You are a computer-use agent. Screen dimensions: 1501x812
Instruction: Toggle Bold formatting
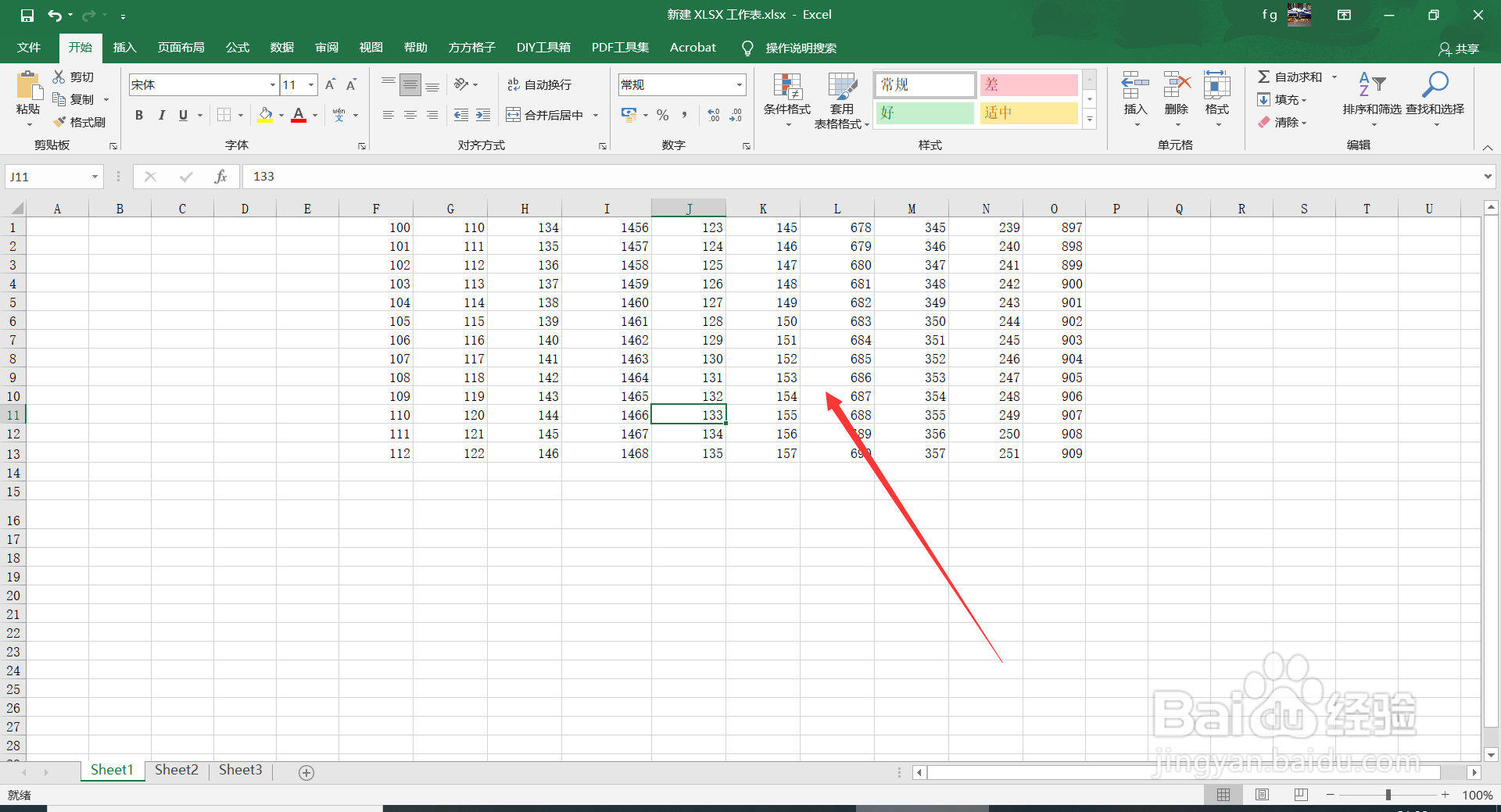click(x=139, y=115)
